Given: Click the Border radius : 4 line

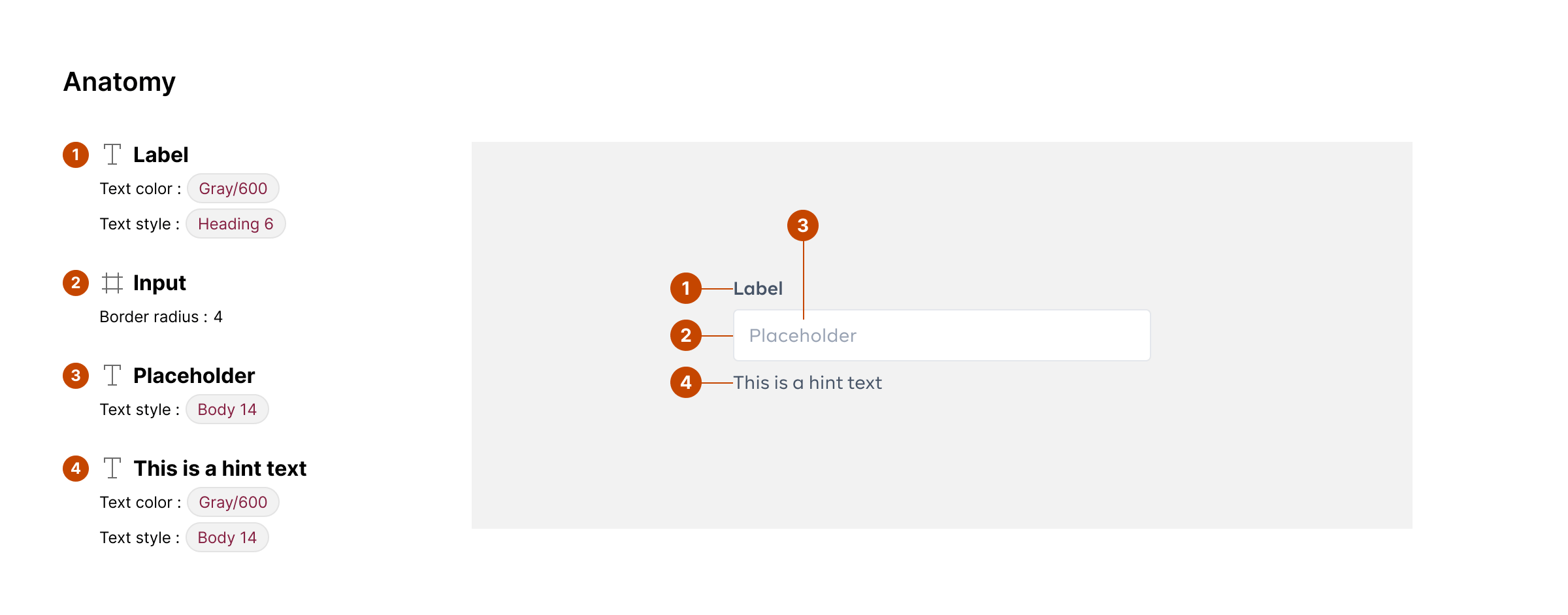Looking at the screenshot, I should tap(161, 317).
